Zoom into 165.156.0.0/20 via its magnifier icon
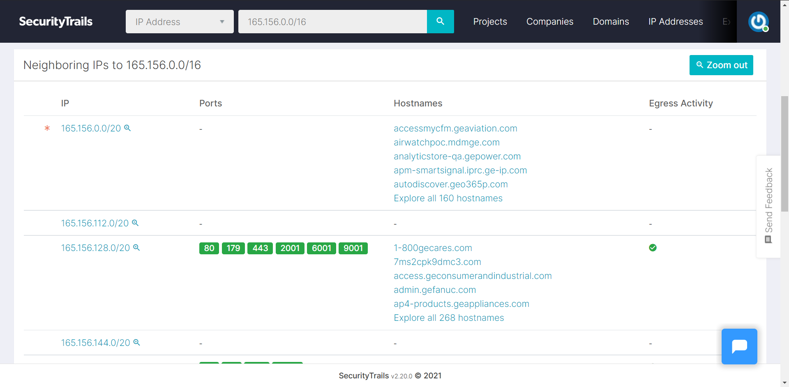 (x=127, y=128)
